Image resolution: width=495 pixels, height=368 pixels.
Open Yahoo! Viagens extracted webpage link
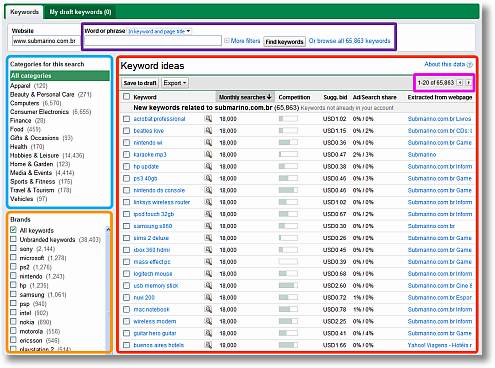coord(440,345)
